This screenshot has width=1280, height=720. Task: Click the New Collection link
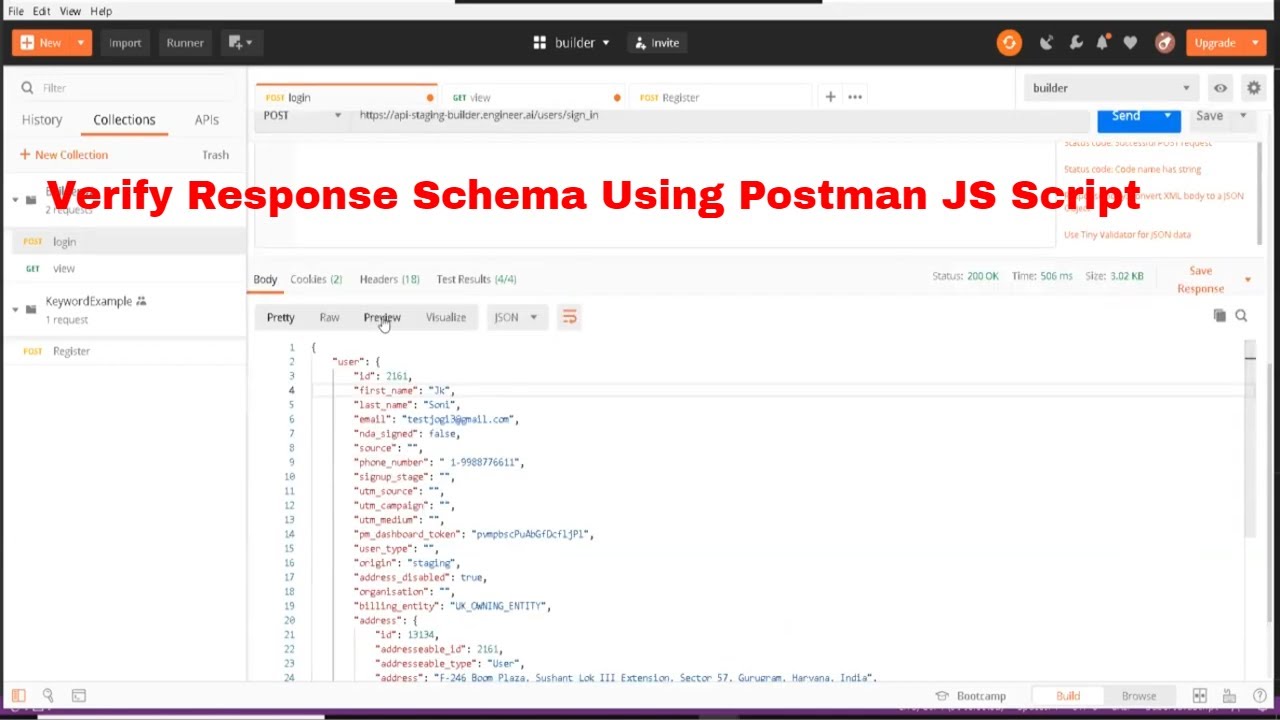pos(64,155)
